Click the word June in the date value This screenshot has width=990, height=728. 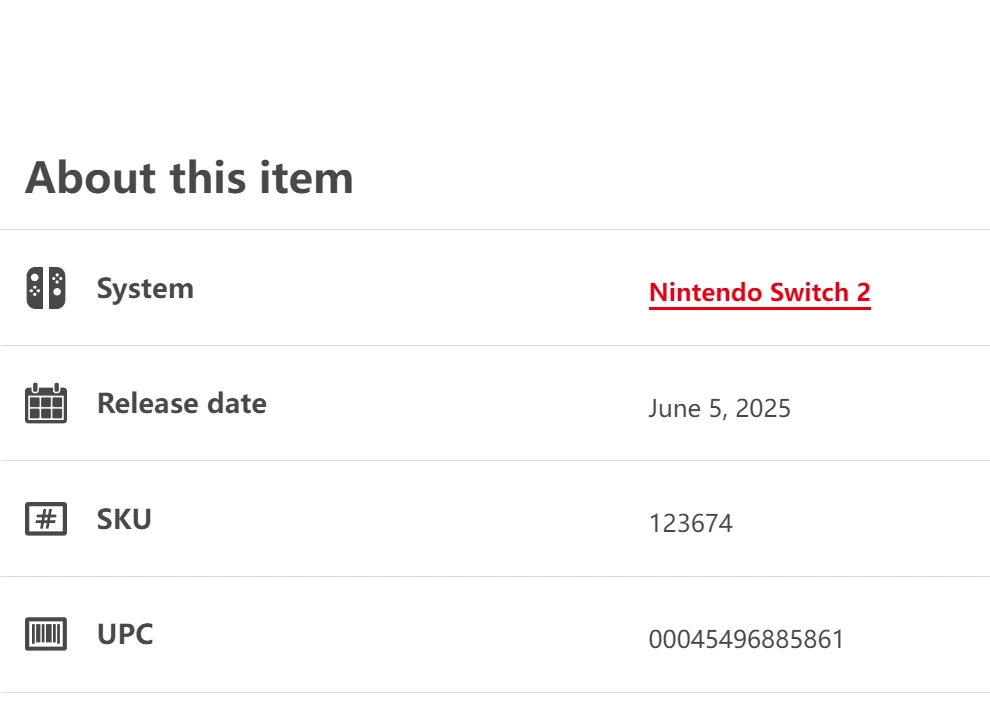point(674,409)
